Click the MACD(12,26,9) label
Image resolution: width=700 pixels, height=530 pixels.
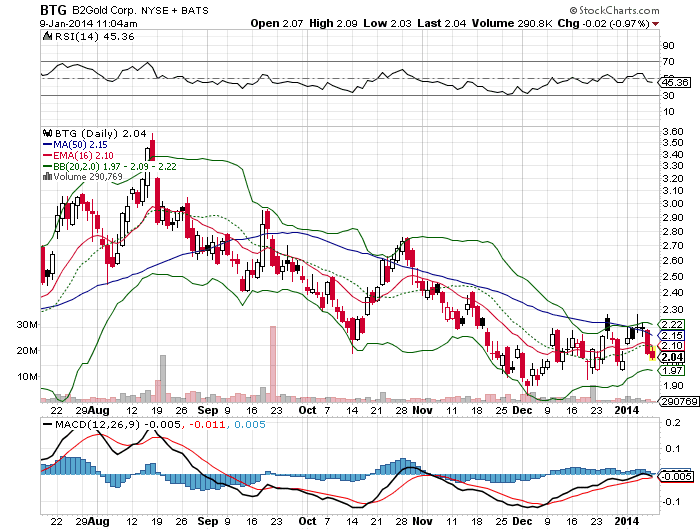97,424
